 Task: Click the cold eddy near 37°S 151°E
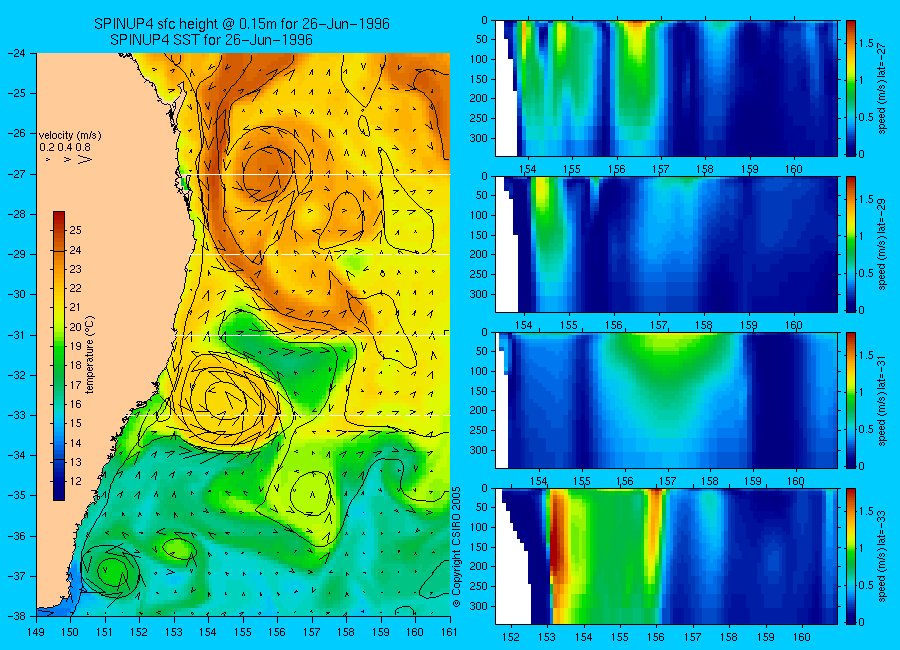110,571
